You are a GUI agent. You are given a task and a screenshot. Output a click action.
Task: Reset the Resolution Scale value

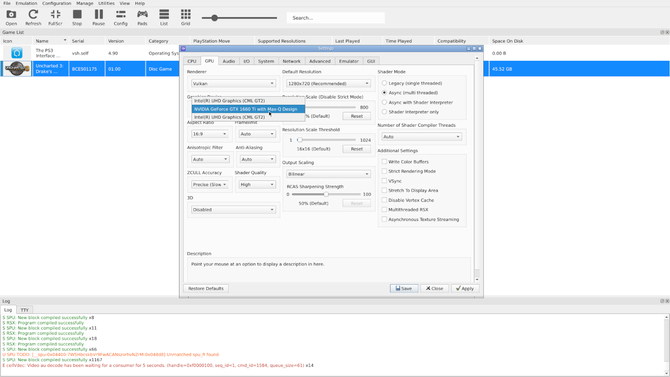pyautogui.click(x=357, y=116)
